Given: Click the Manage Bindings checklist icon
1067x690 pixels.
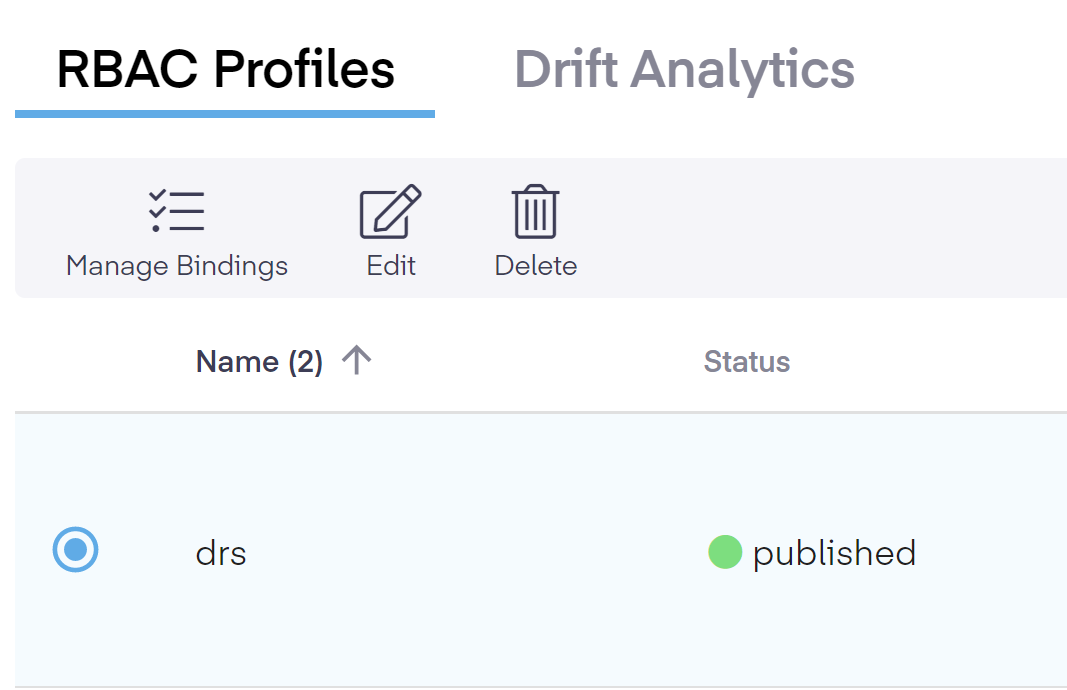Looking at the screenshot, I should coord(176,211).
